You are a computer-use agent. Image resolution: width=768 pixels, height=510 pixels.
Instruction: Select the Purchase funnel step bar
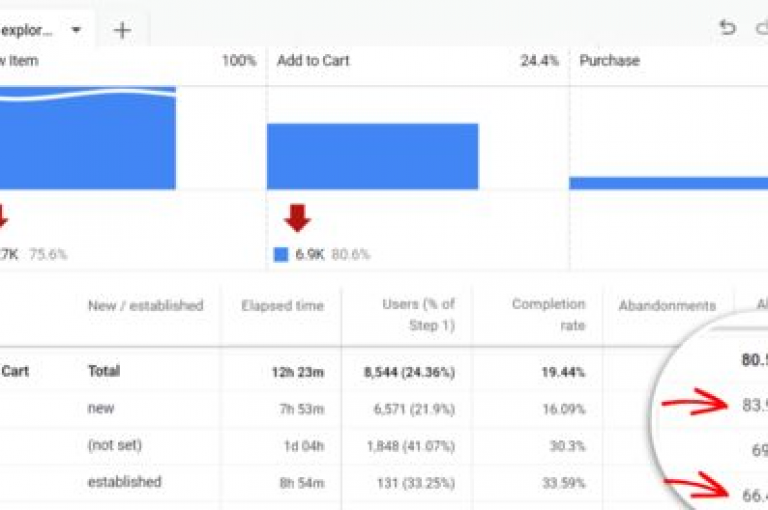pos(669,183)
